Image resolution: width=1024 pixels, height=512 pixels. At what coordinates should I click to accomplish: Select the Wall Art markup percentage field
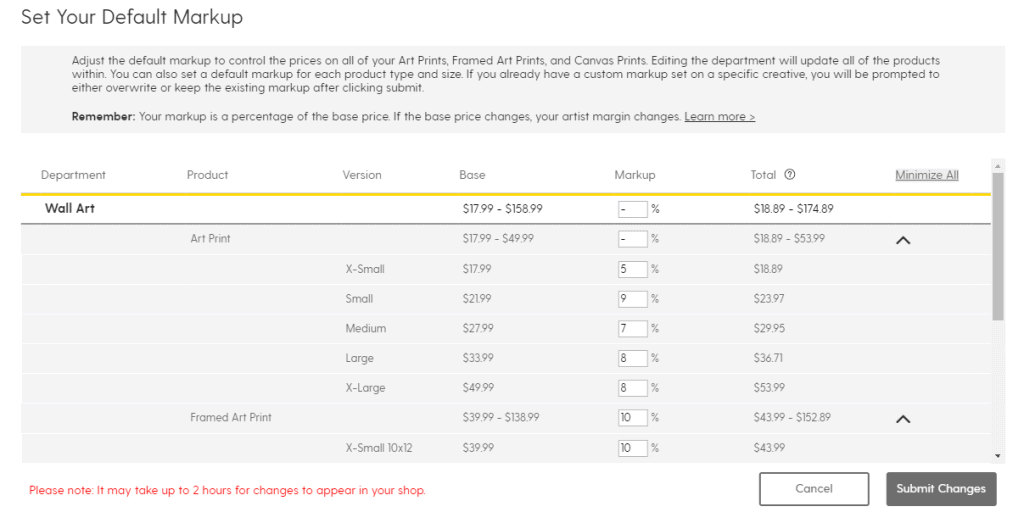(632, 209)
